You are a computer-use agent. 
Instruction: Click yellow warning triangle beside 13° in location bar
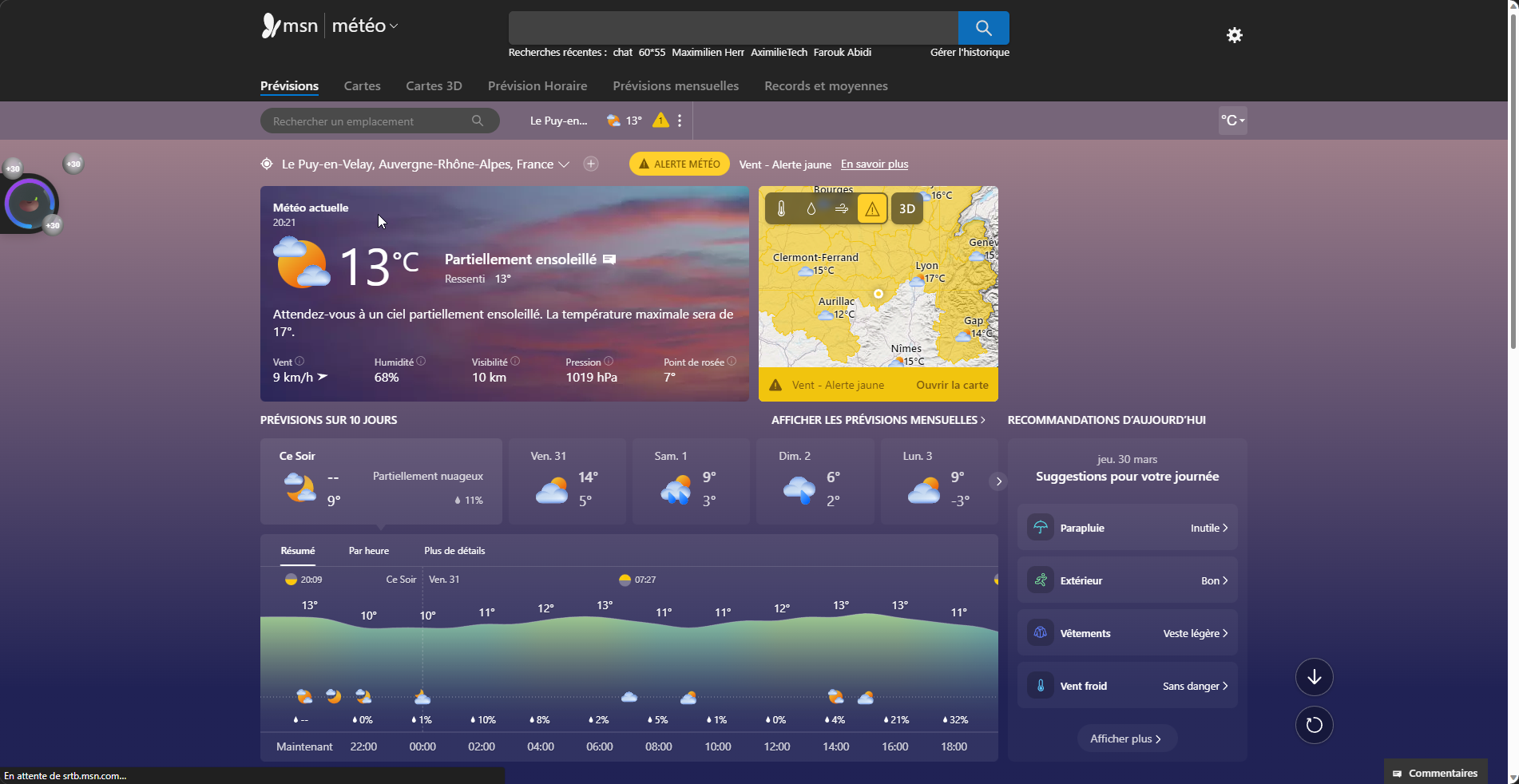[x=660, y=120]
